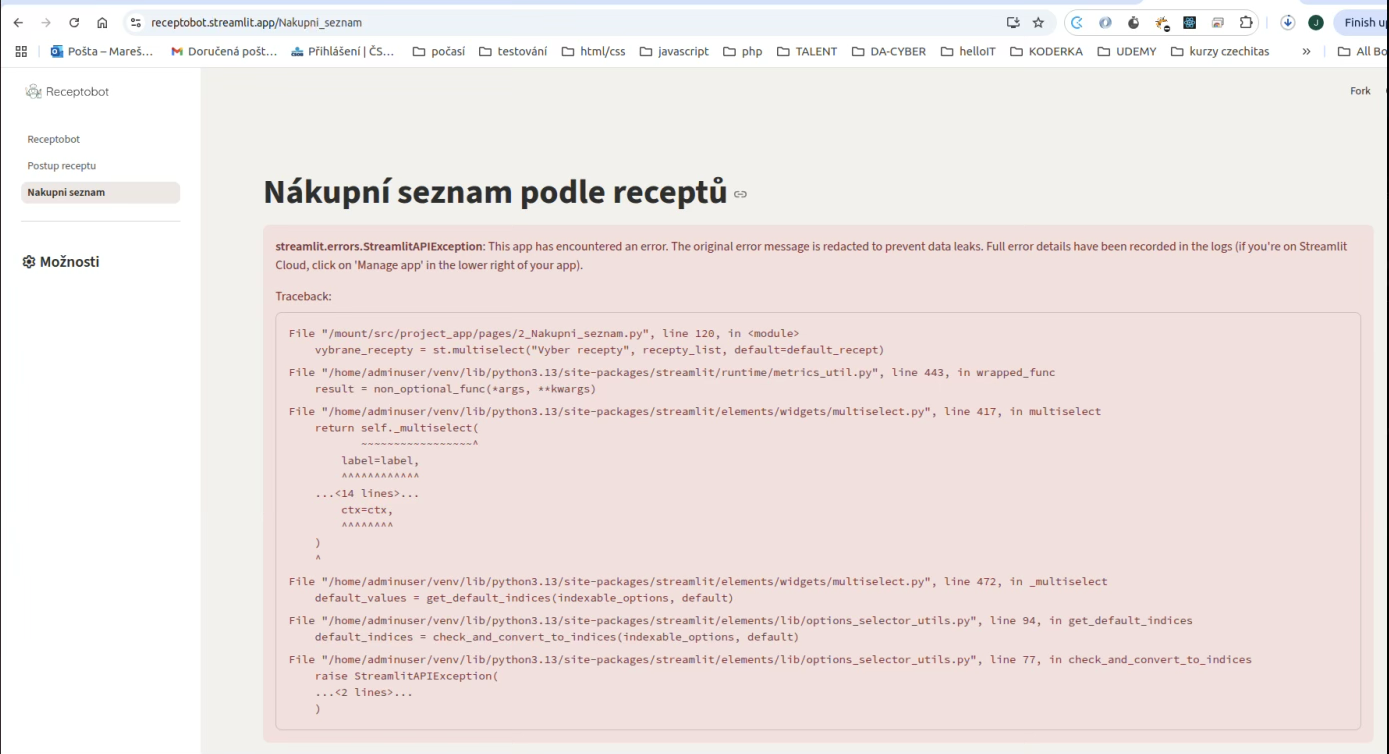
Task: Open the browser Extensions puzzle icon
Action: click(1246, 22)
